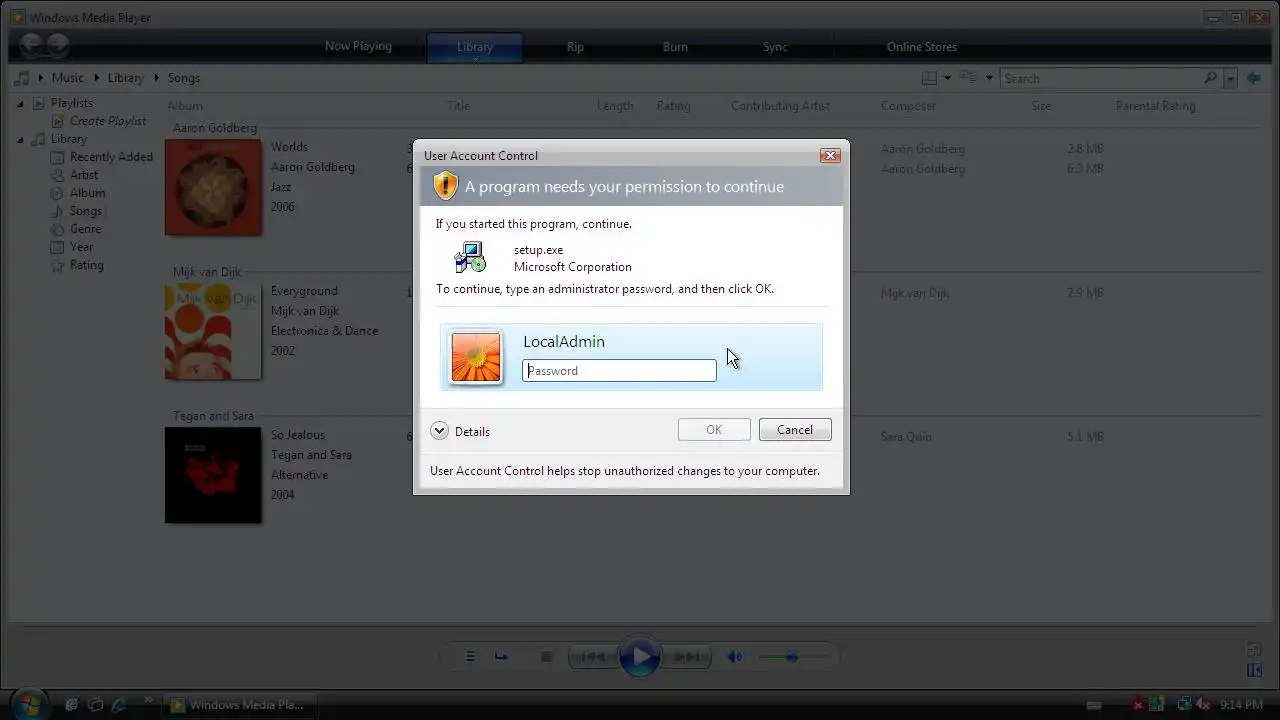Click the Previous track button
Viewport: 1280px width, 720px height.
[592, 657]
